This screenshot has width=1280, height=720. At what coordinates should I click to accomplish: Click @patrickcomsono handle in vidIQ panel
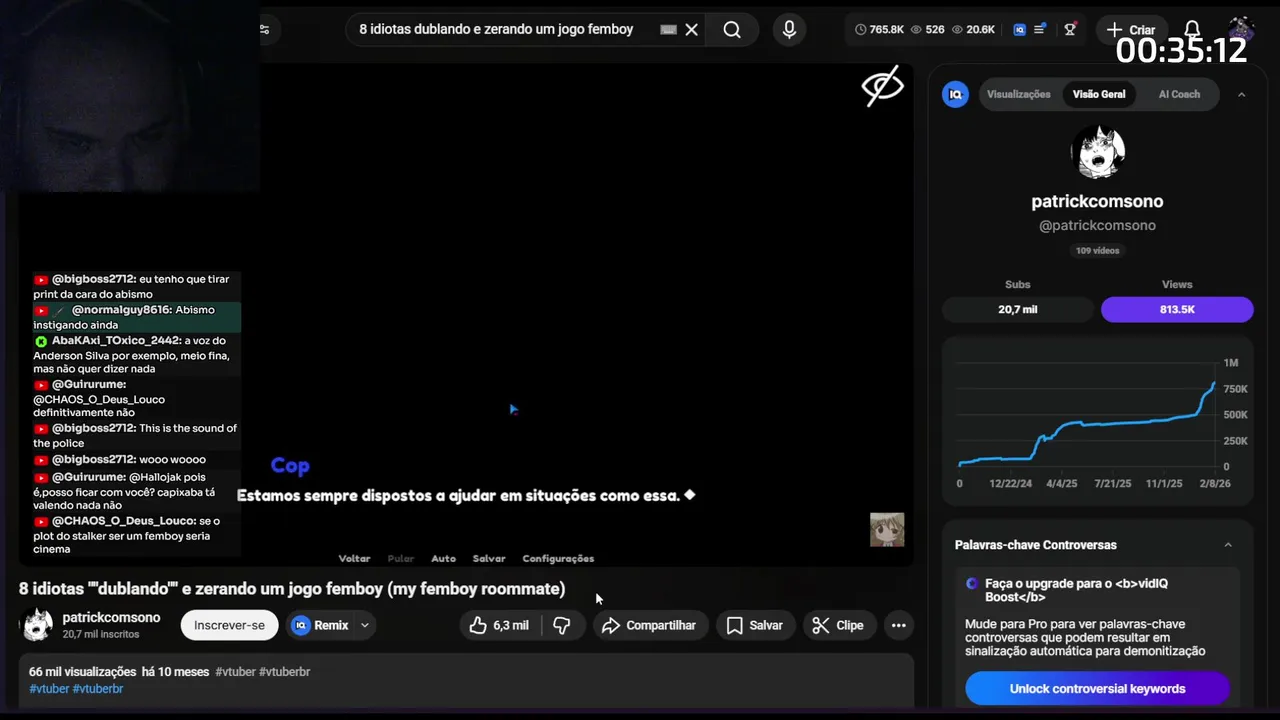[x=1097, y=226]
